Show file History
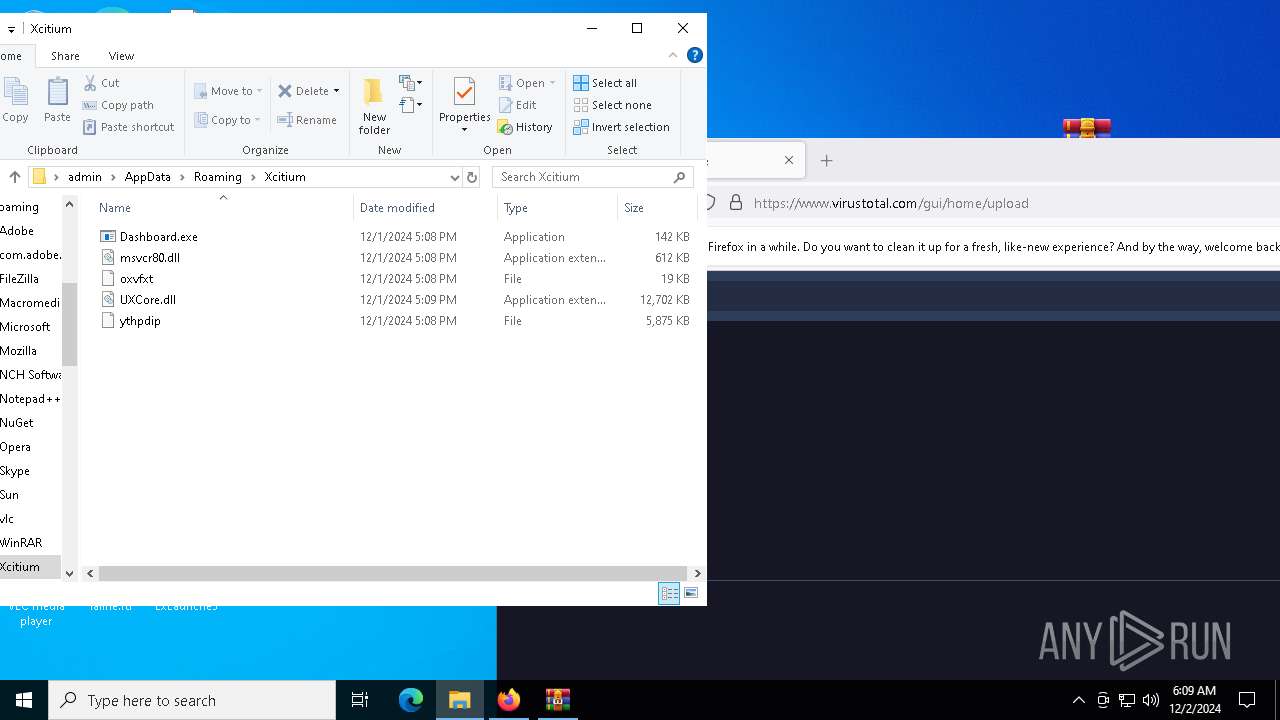Screen dimensions: 1280x720 (526, 127)
